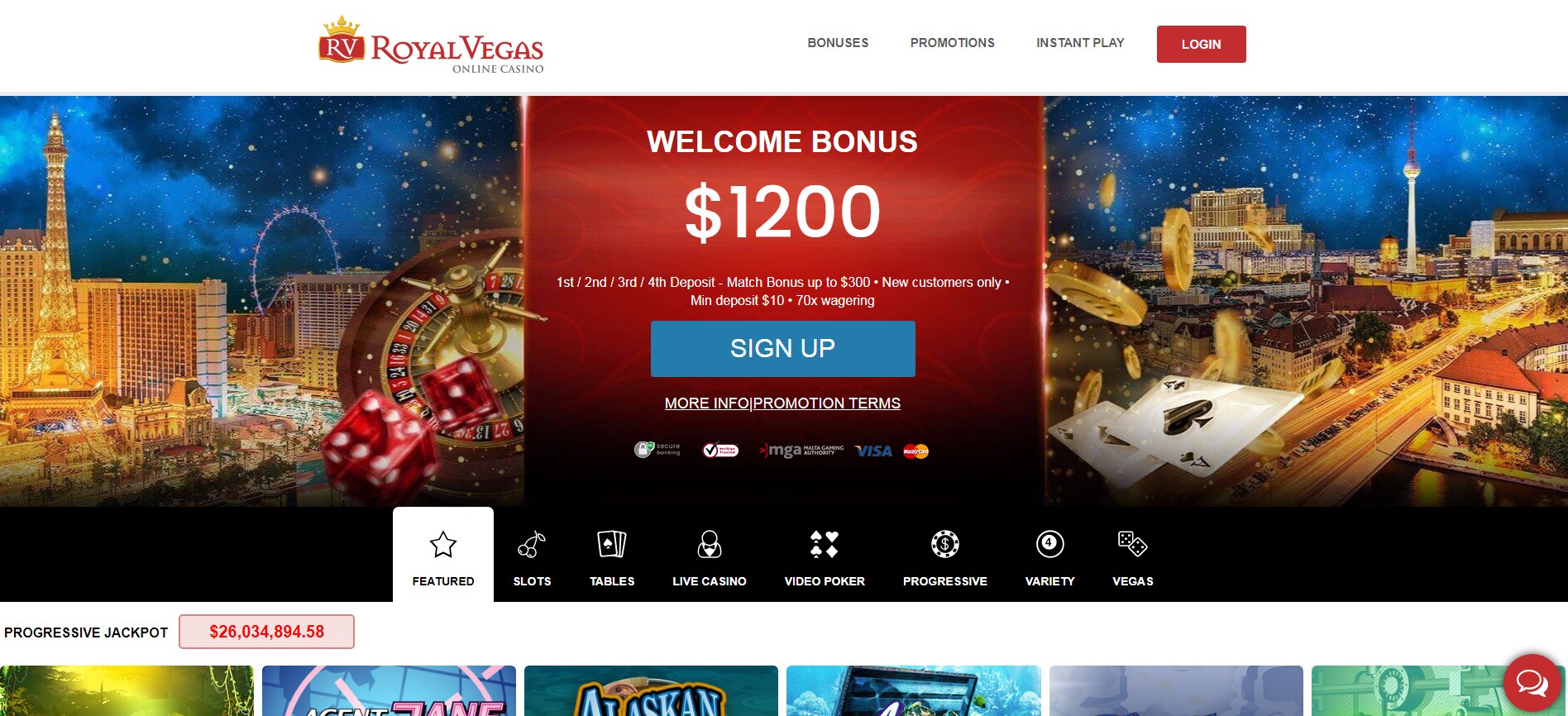Open live chat bubble icon
Screen dimensions: 1568x716
click(x=1532, y=683)
